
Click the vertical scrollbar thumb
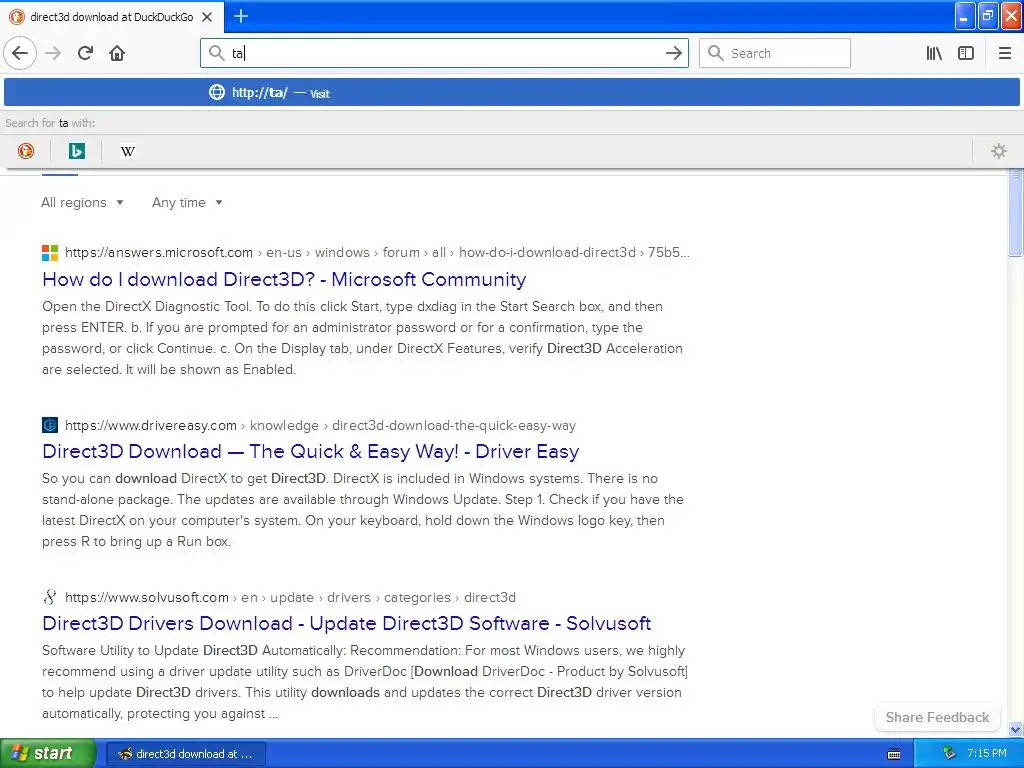pos(1016,212)
